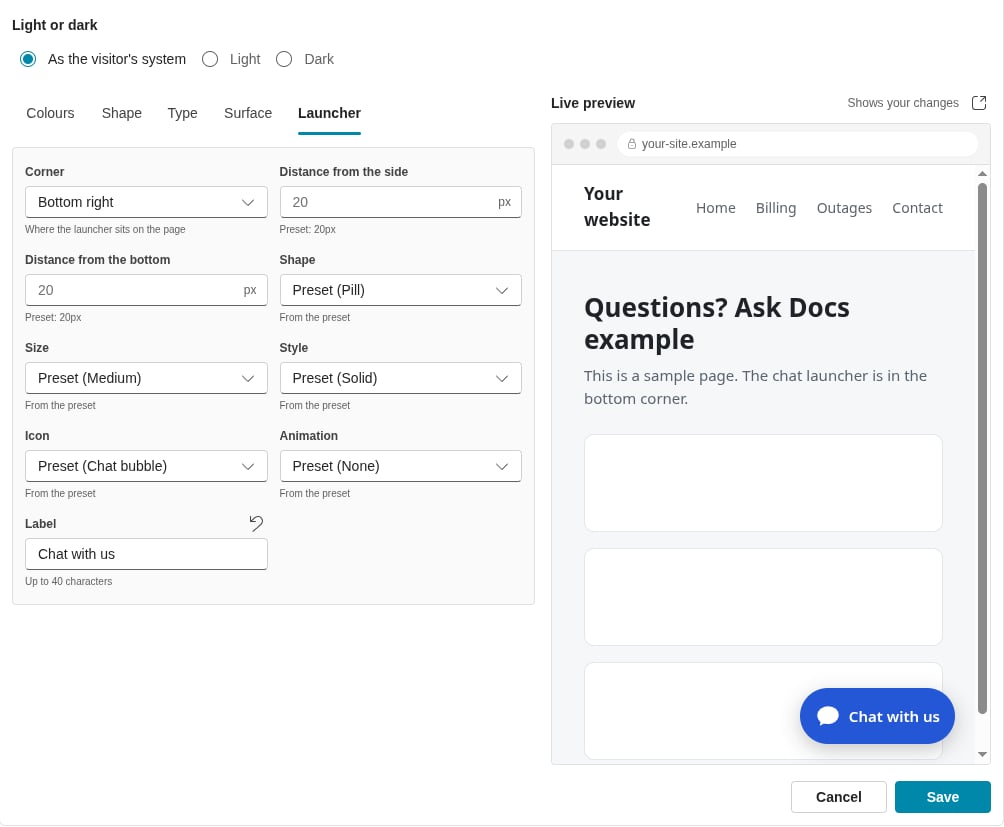Focus the 'Distance from the bottom' field
The image size is (1004, 827).
click(x=146, y=291)
